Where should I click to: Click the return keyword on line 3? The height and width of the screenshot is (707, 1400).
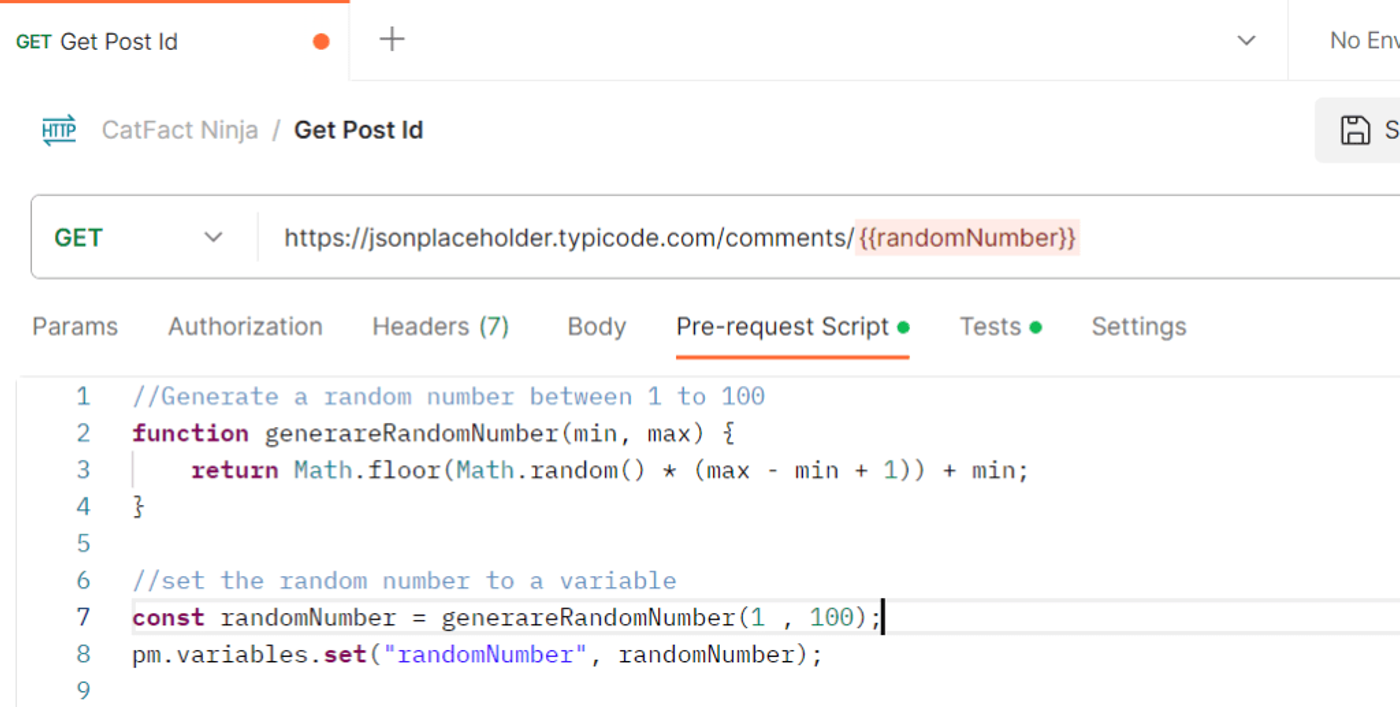pyautogui.click(x=235, y=470)
